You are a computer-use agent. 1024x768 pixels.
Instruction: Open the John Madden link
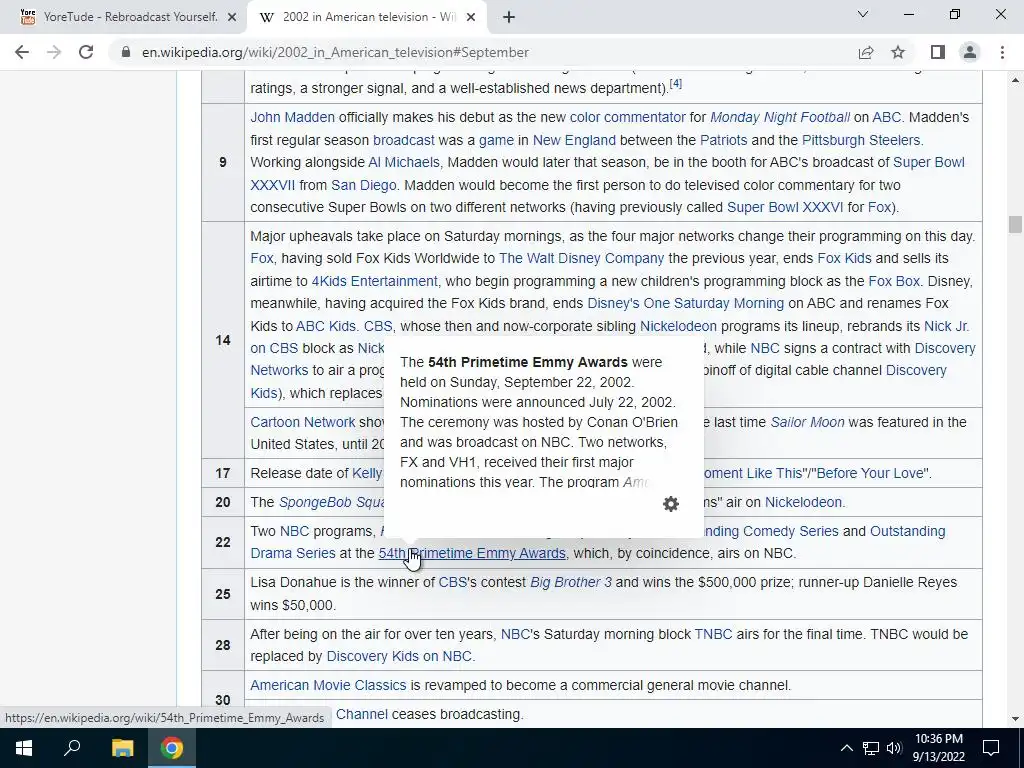pyautogui.click(x=293, y=118)
